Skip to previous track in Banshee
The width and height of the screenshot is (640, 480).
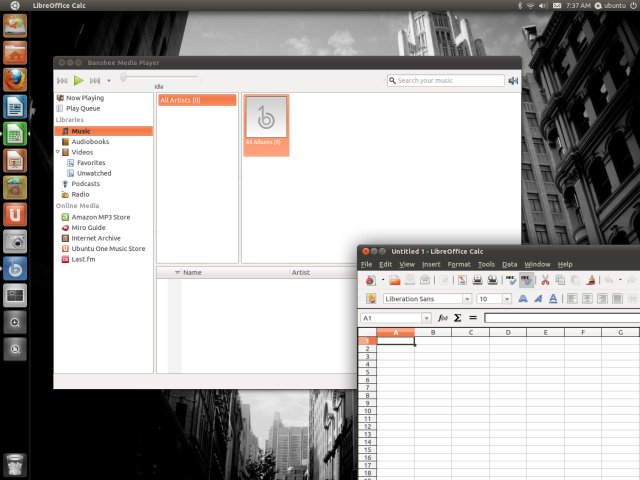62,81
